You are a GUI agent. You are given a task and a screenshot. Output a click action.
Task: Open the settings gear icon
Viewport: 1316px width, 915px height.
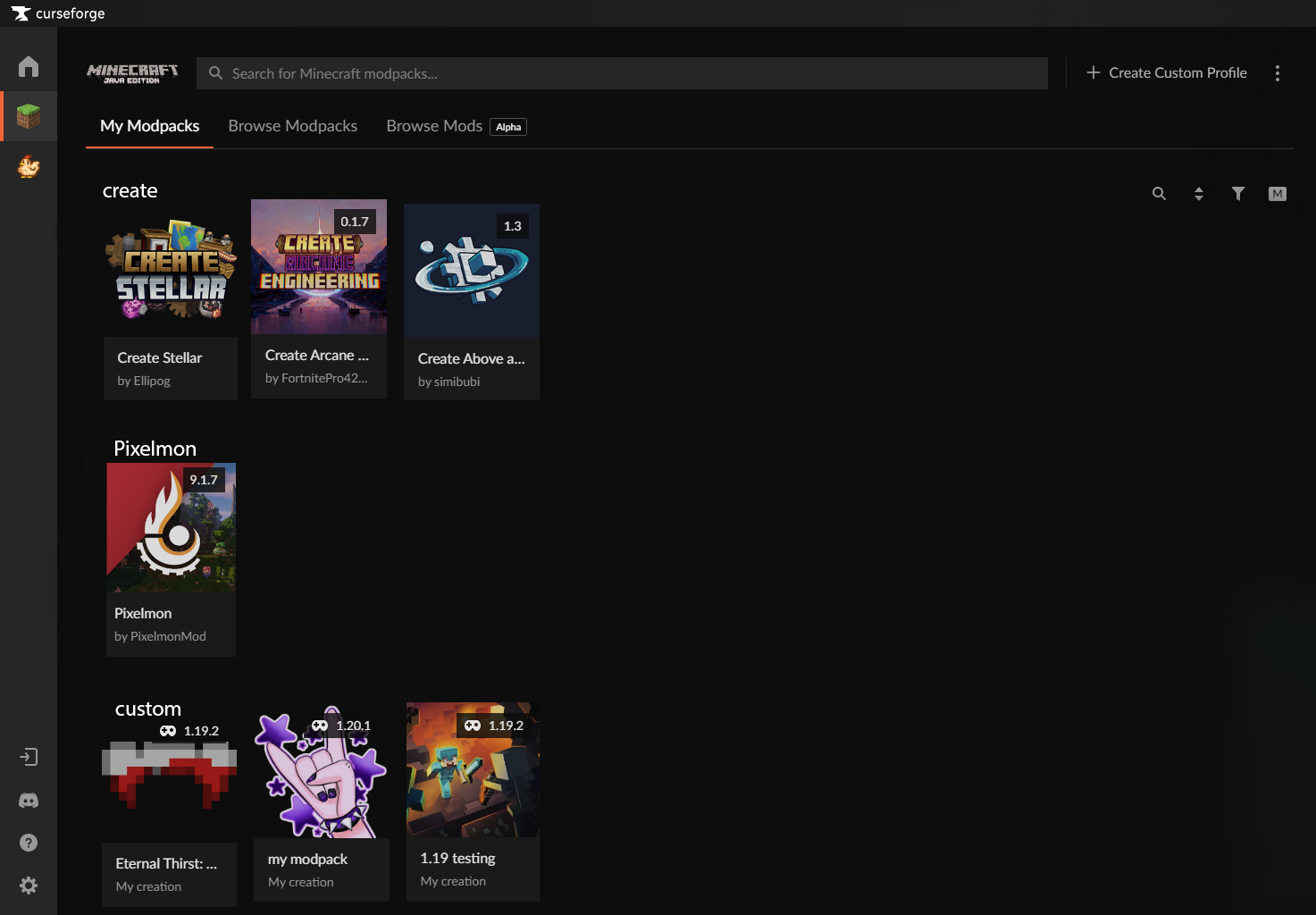pyautogui.click(x=29, y=886)
